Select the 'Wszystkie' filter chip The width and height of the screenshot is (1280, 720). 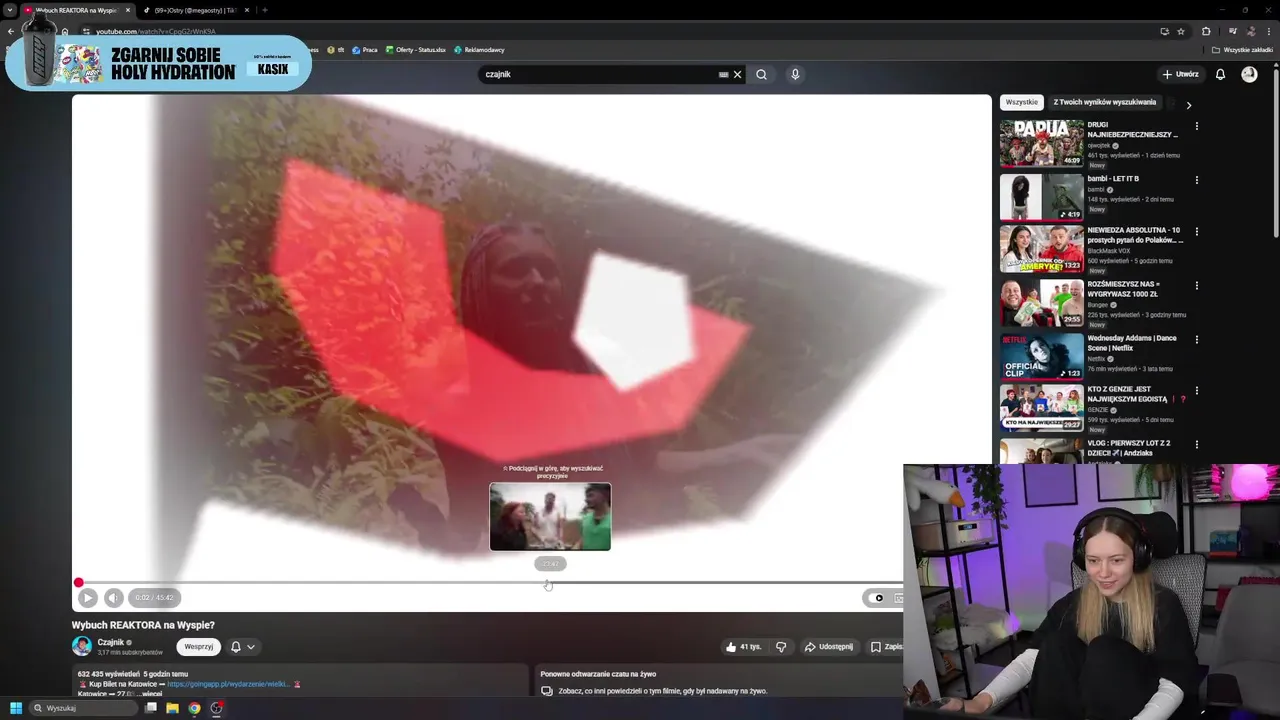[x=1021, y=102]
